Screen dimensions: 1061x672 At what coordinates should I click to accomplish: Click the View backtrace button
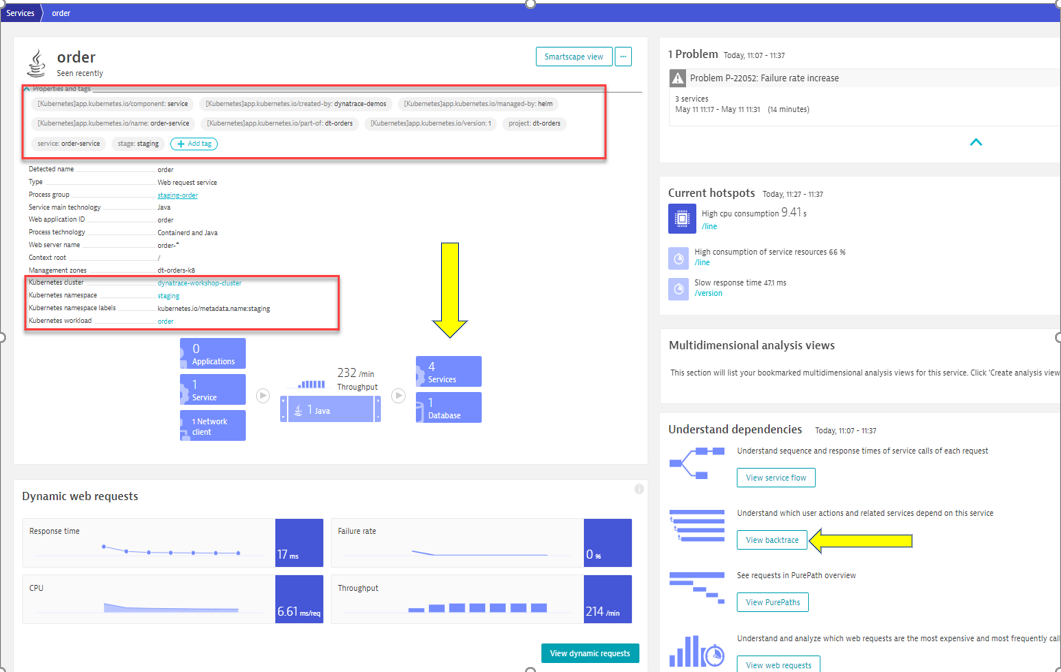click(x=772, y=540)
